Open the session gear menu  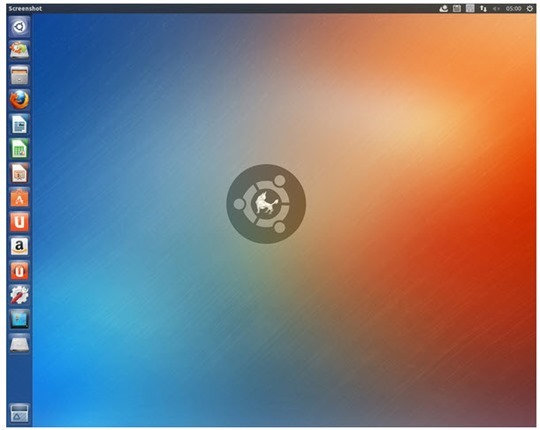point(530,9)
